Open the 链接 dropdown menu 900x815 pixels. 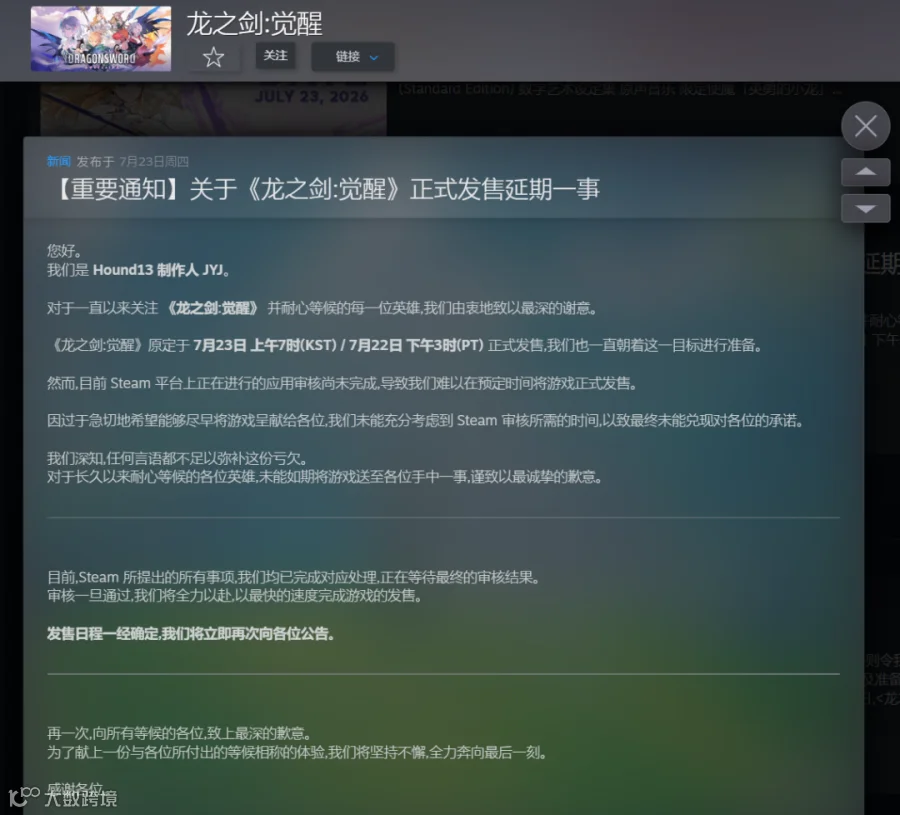pyautogui.click(x=353, y=57)
